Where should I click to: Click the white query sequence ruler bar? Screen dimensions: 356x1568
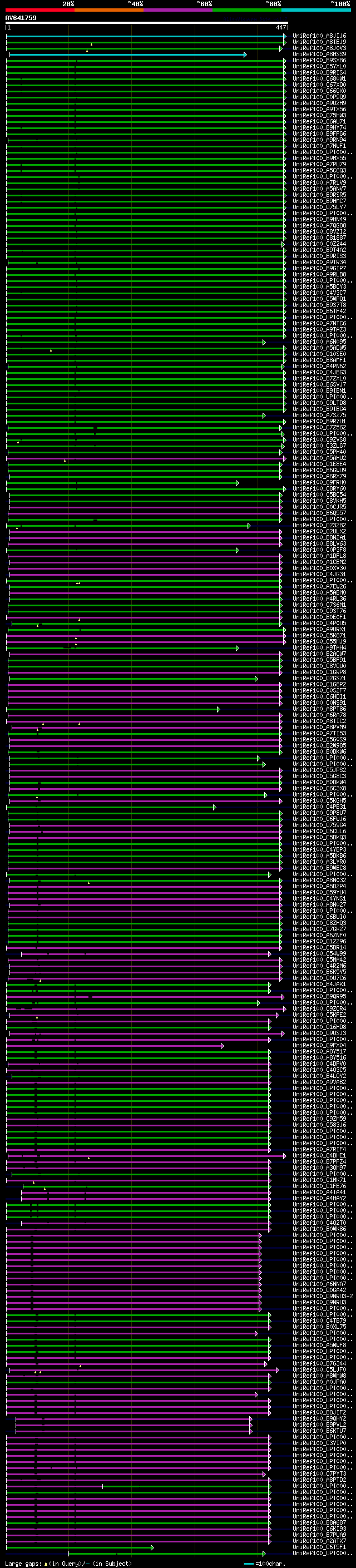[147, 23]
